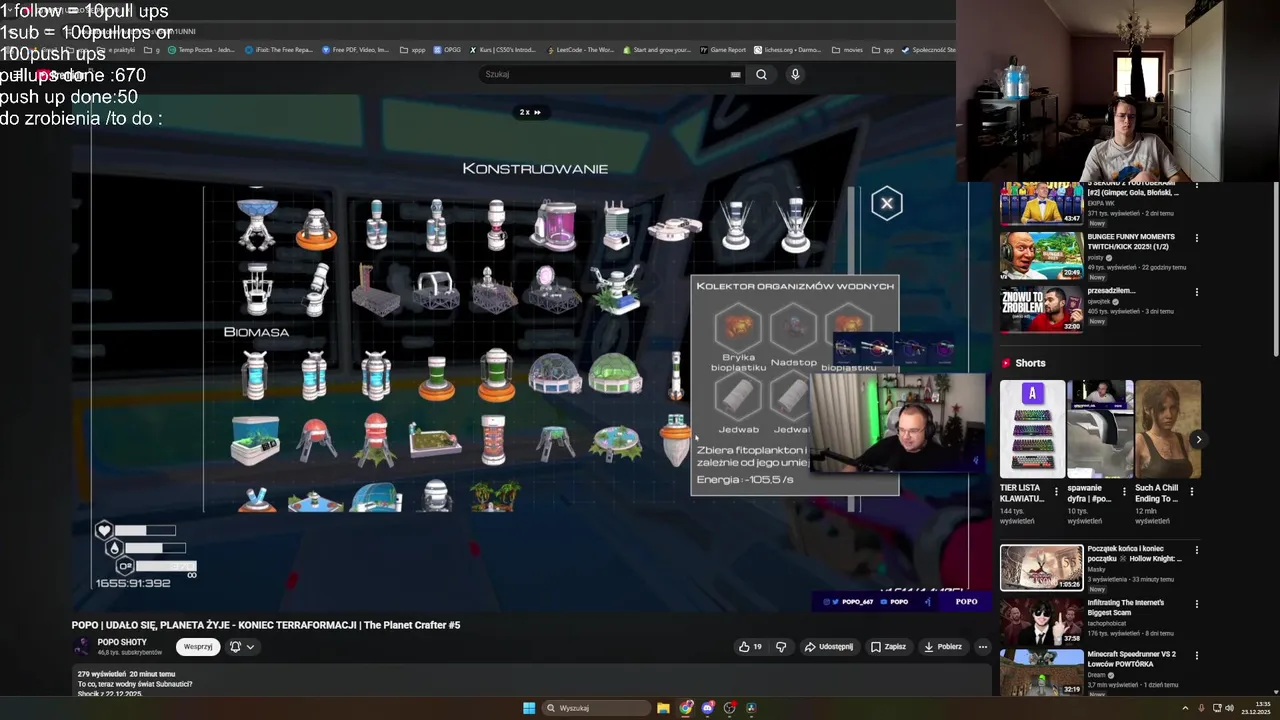Click the tray volume speaker icon

[x=1229, y=708]
